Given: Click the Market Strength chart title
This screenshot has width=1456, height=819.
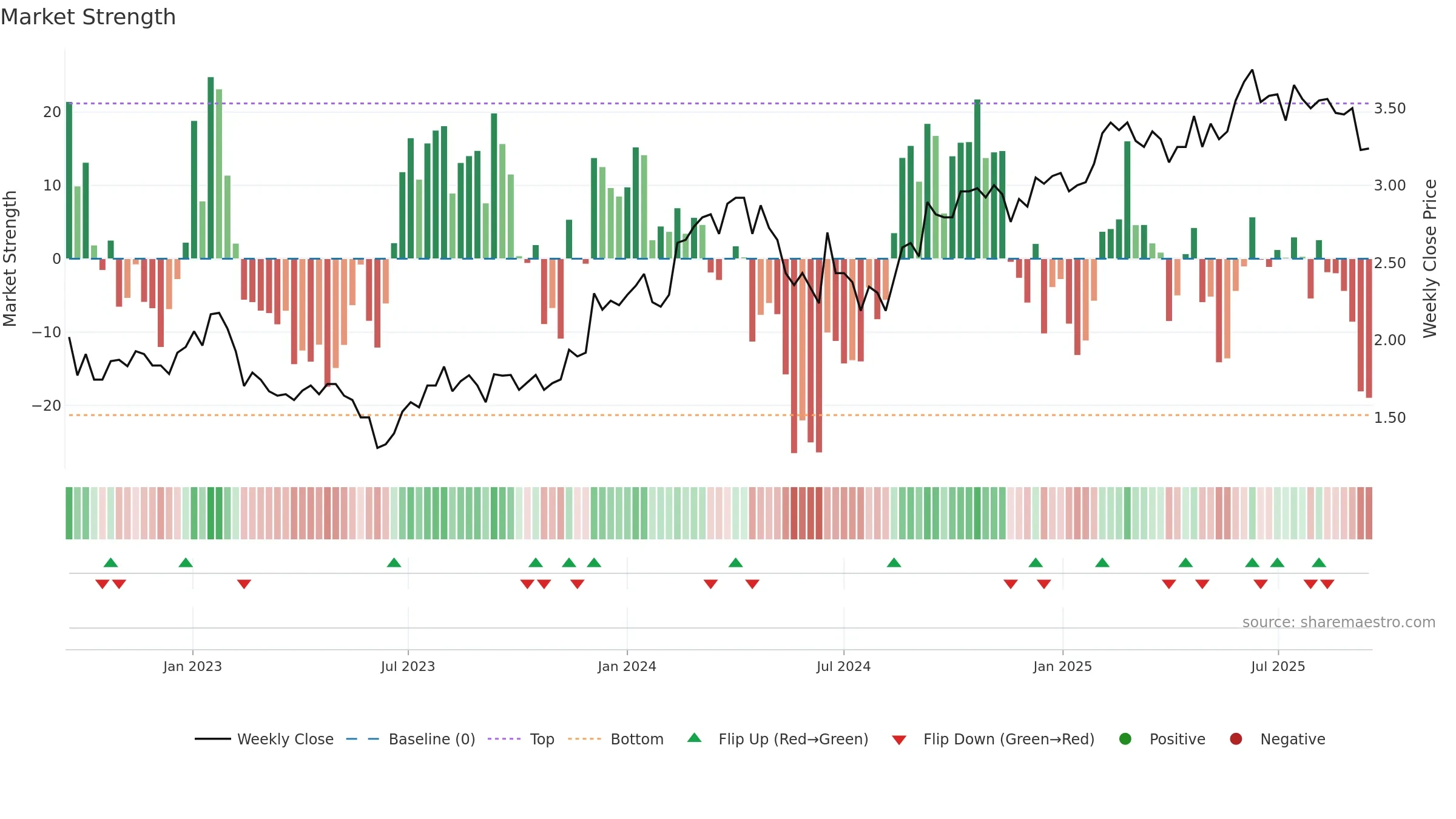Looking at the screenshot, I should coord(88,17).
